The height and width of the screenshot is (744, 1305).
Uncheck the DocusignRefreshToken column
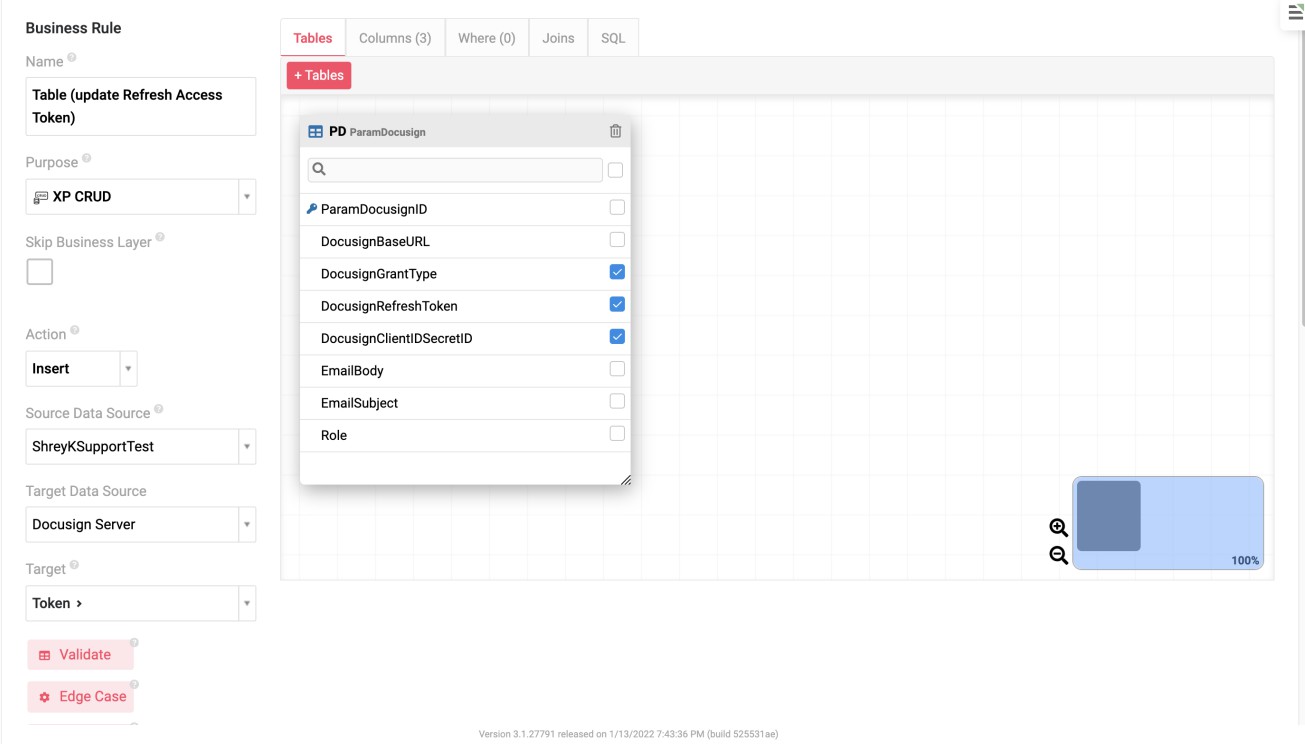click(x=617, y=305)
